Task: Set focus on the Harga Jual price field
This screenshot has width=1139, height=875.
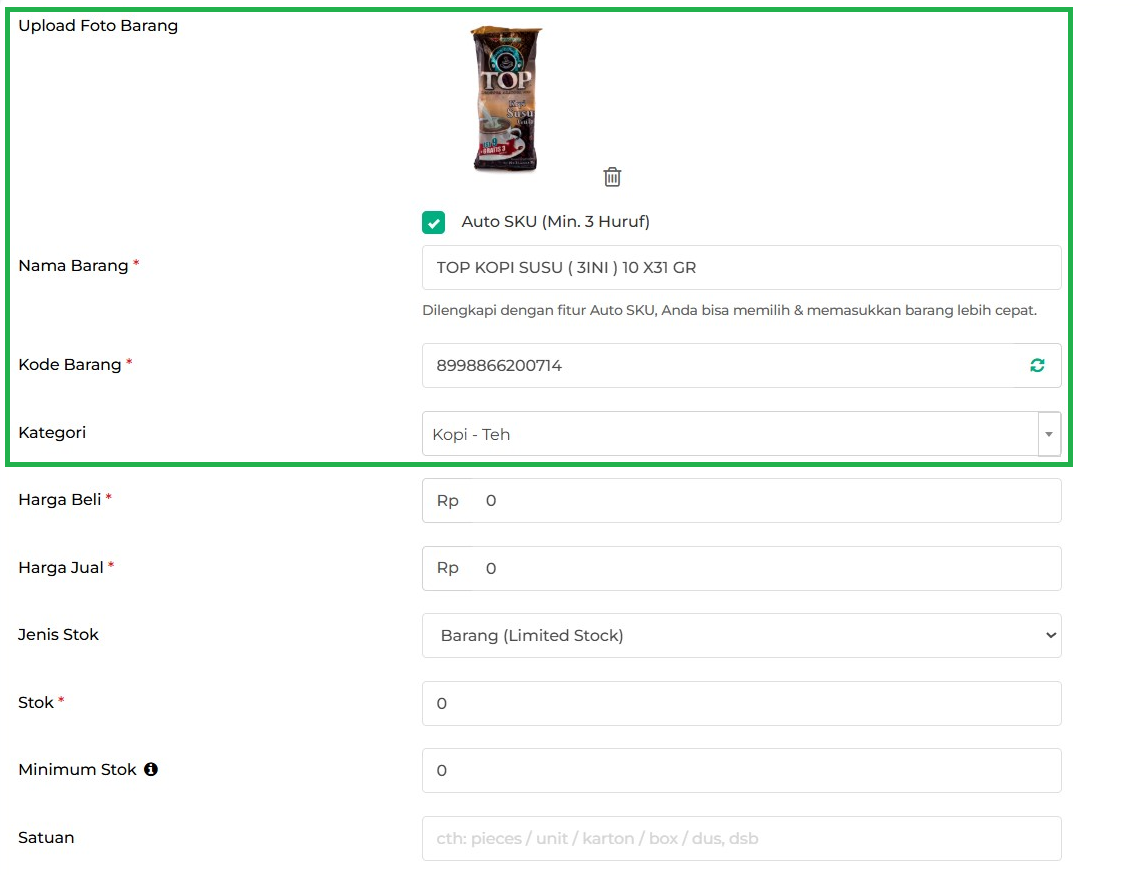Action: (x=741, y=568)
